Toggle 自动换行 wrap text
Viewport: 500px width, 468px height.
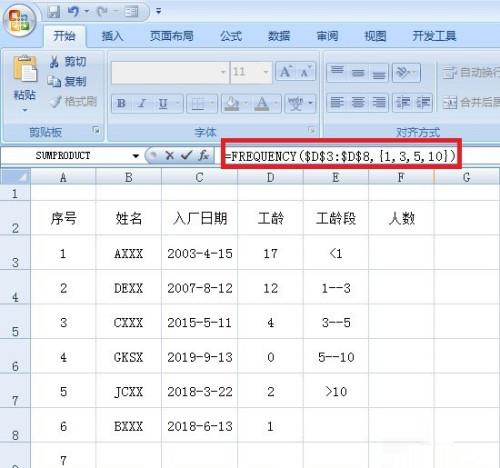click(471, 72)
